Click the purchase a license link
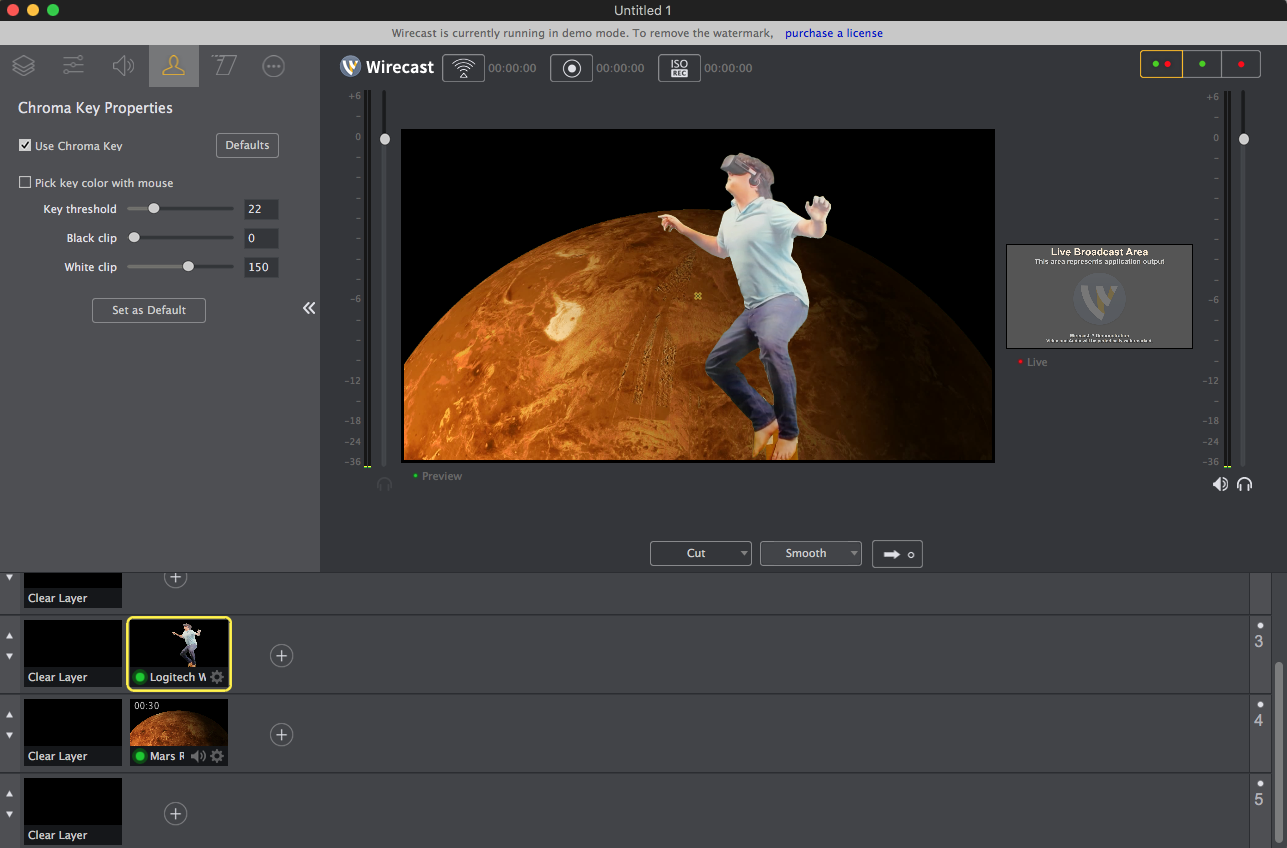 pos(834,33)
